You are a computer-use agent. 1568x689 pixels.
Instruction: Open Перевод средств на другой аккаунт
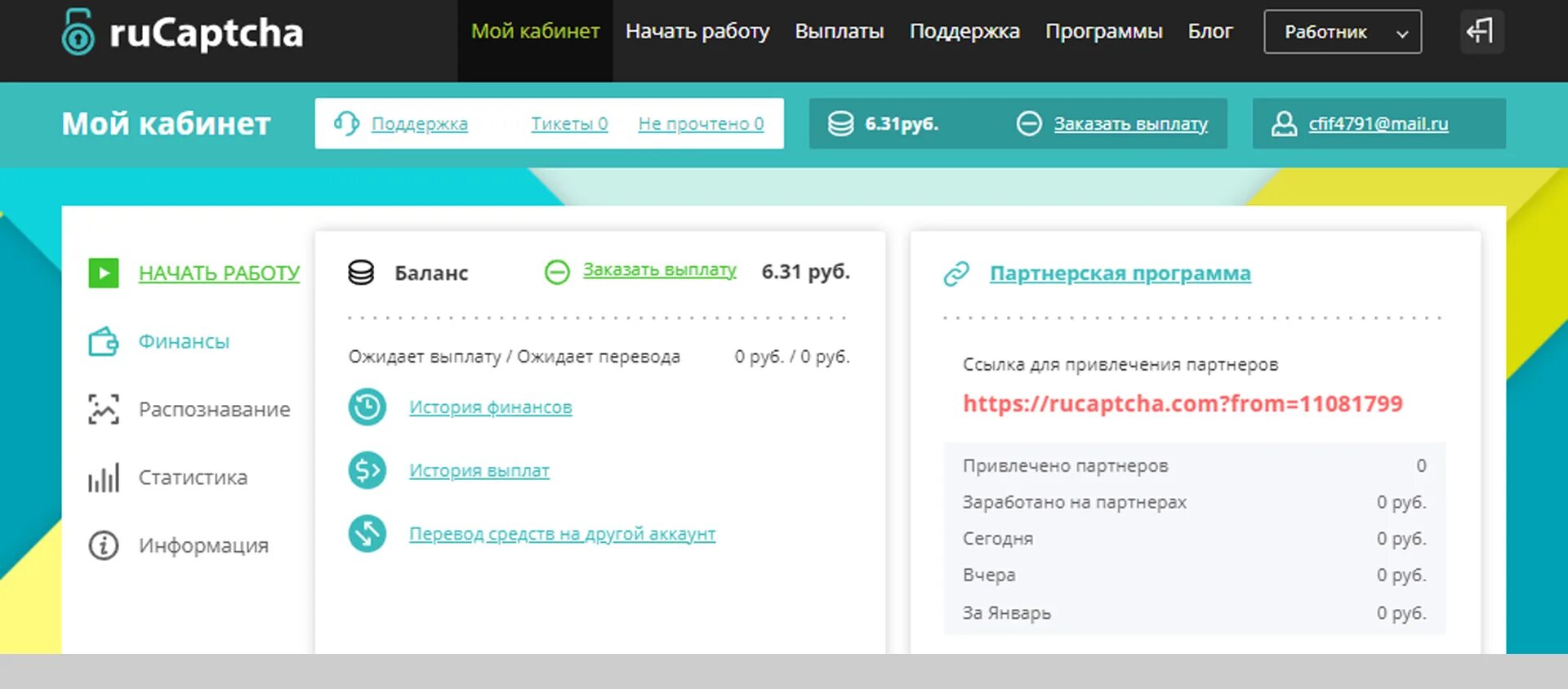coord(562,533)
